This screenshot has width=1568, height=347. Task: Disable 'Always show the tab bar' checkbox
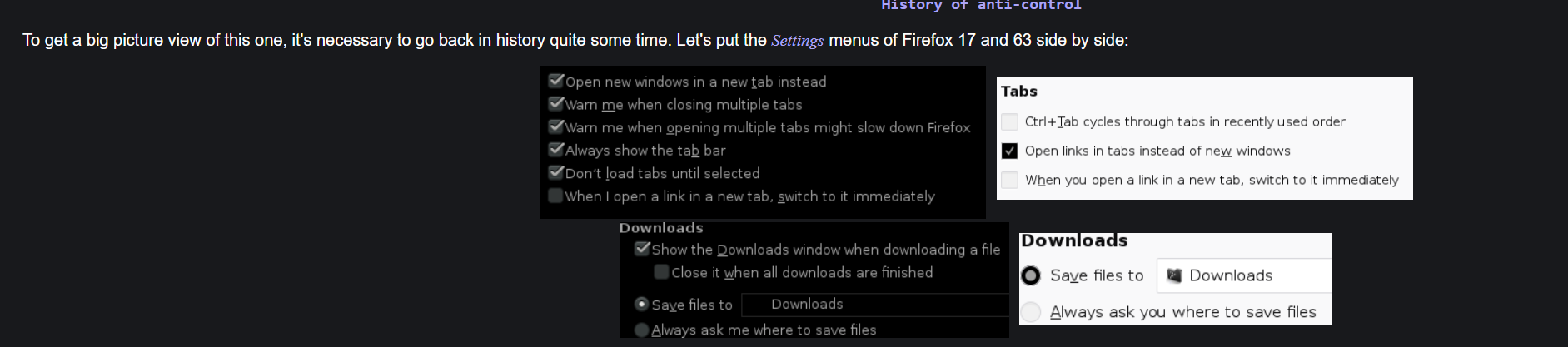click(556, 150)
